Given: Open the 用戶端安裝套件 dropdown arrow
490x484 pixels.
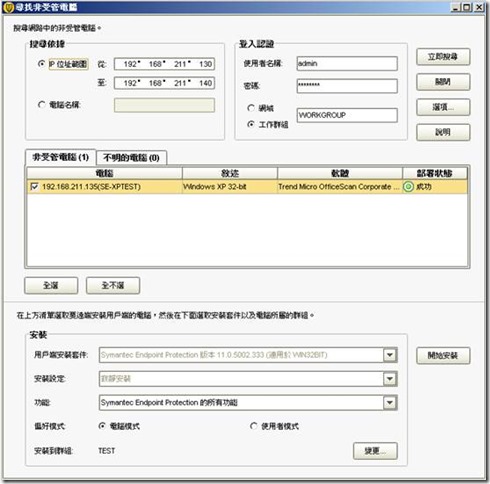Looking at the screenshot, I should (390, 355).
